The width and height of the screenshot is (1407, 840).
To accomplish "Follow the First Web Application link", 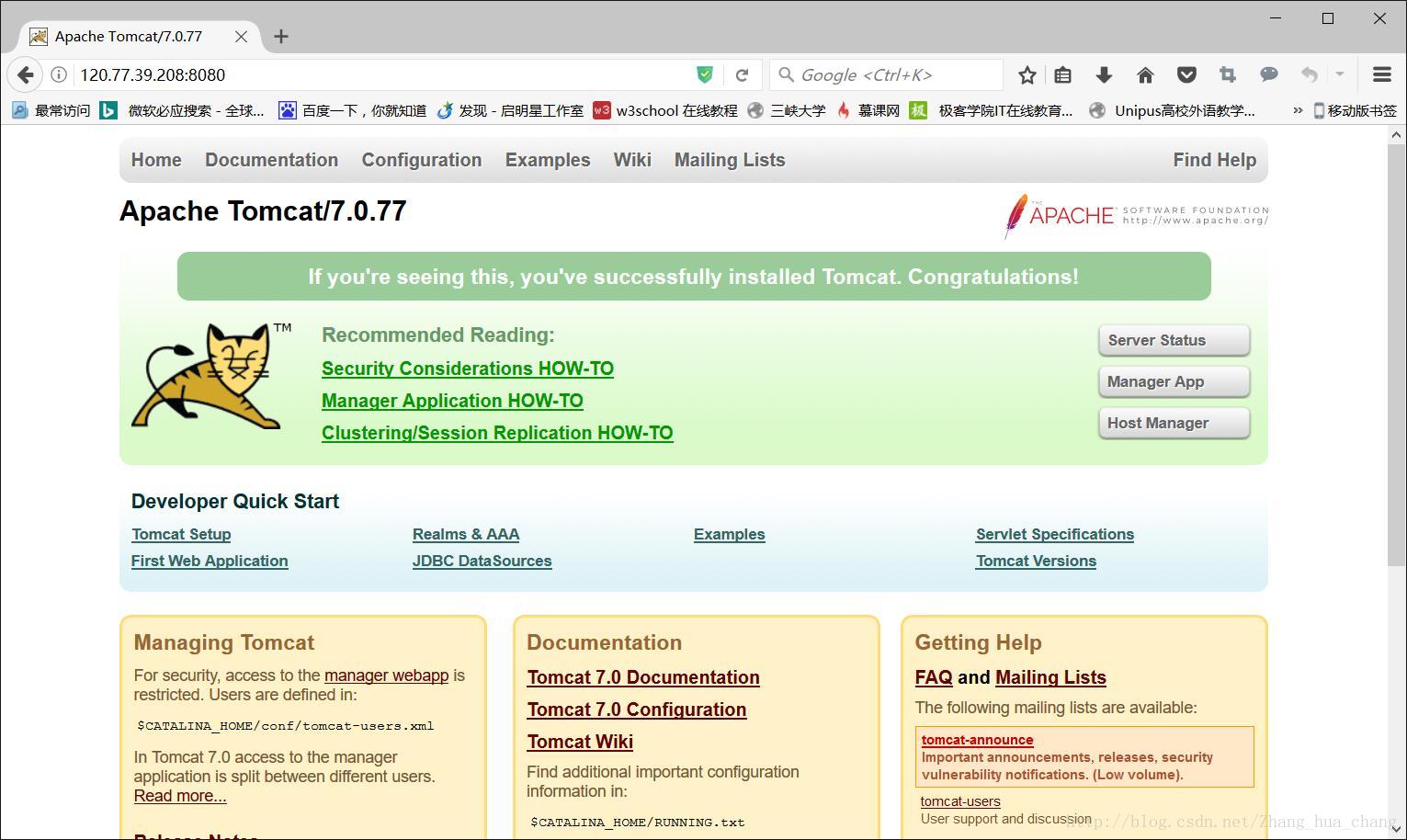I will [x=210, y=561].
